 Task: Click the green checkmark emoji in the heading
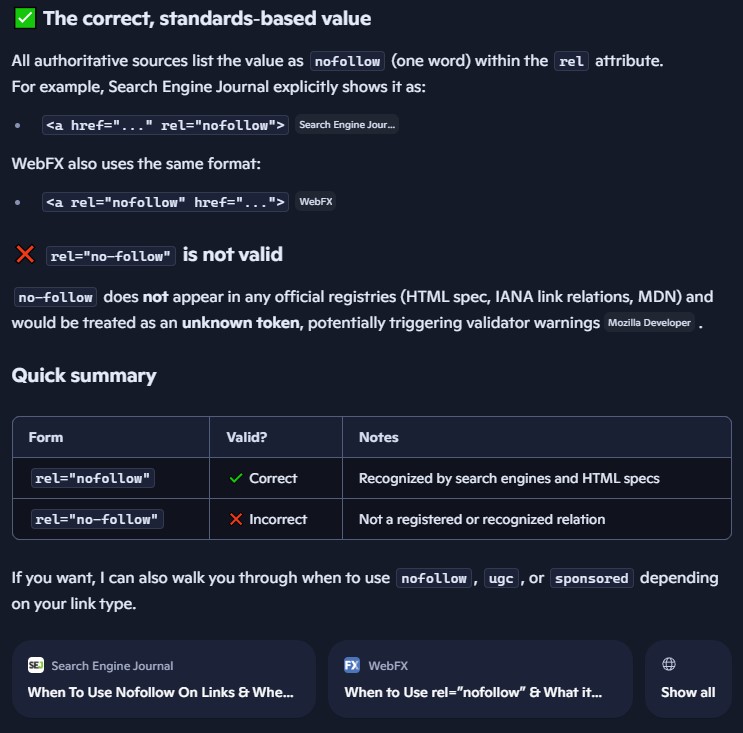tap(25, 18)
